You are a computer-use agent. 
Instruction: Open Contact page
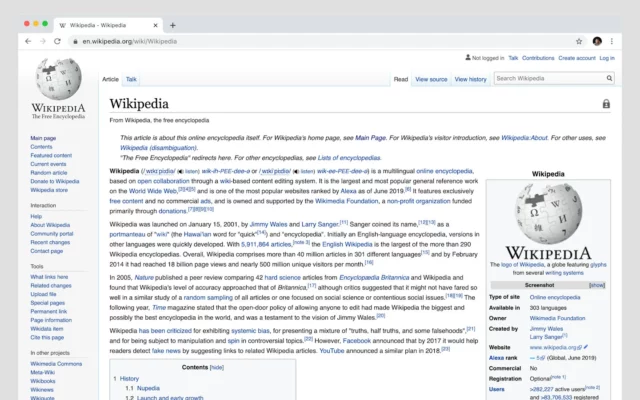[x=47, y=251]
